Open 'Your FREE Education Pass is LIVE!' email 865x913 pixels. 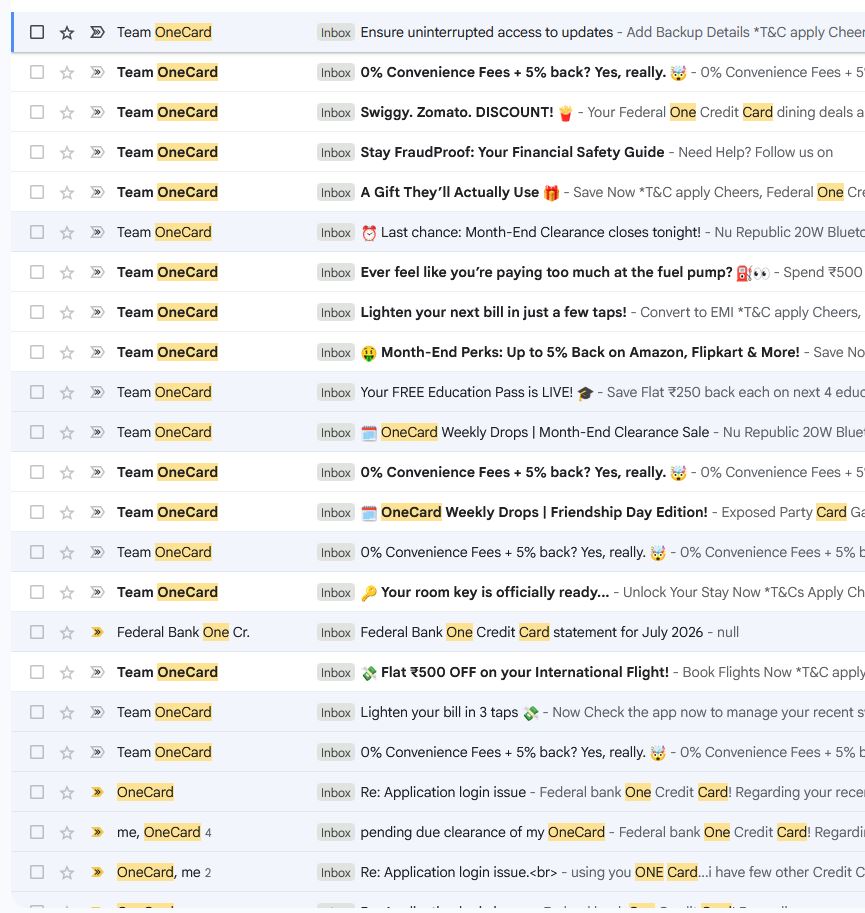pyautogui.click(x=467, y=392)
